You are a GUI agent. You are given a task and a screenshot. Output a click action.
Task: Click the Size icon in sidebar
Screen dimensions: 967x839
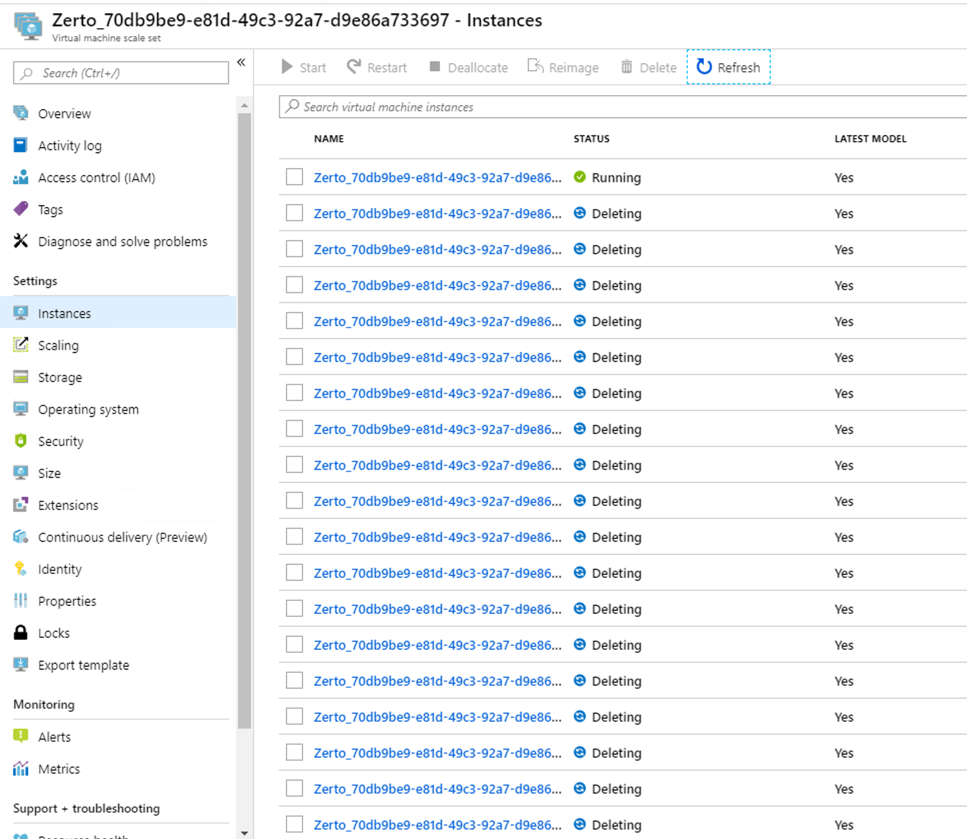pos(20,473)
